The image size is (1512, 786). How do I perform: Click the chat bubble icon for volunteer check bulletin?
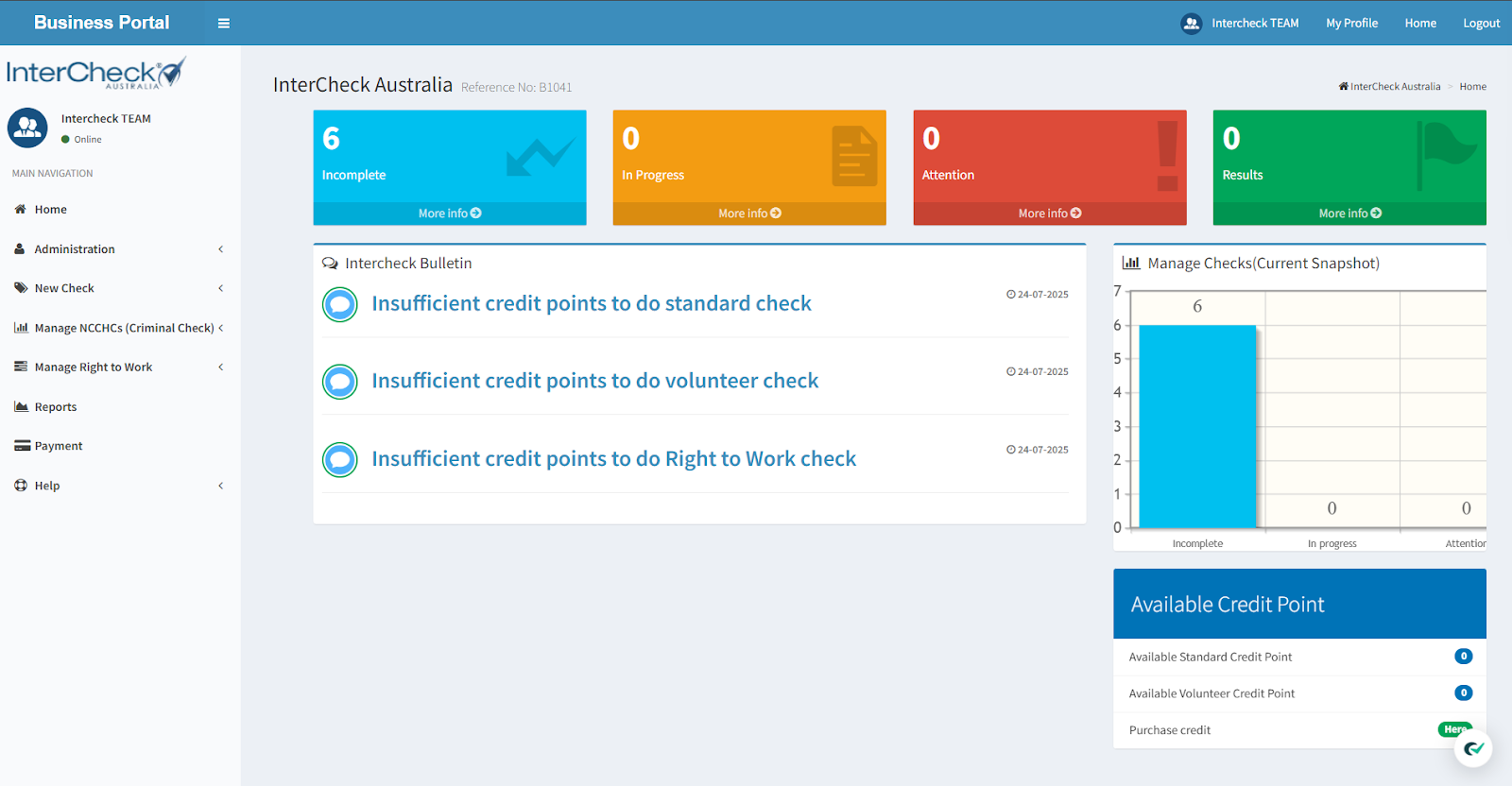tap(340, 382)
